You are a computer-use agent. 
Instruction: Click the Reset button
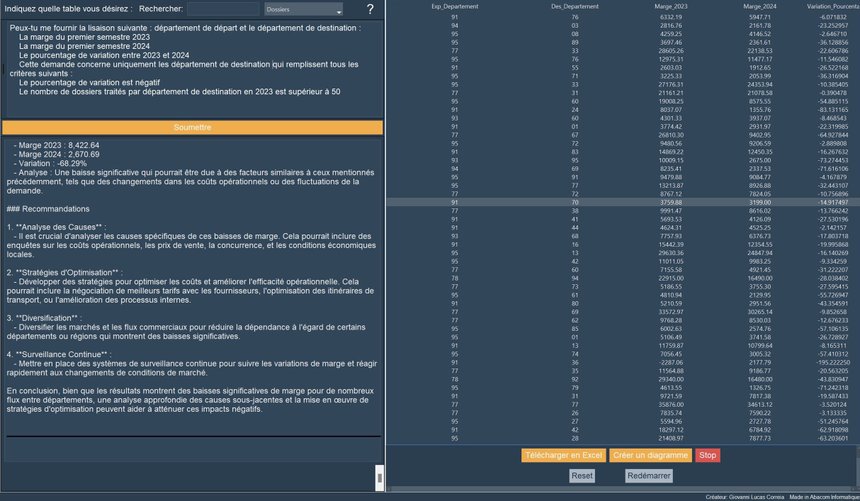tap(582, 476)
